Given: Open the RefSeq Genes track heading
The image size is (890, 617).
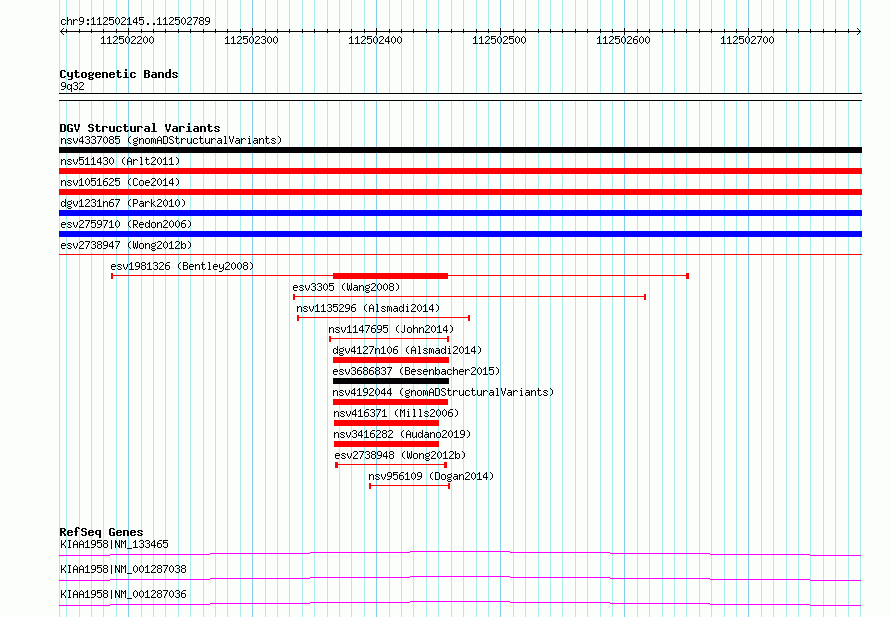Looking at the screenshot, I should (102, 532).
